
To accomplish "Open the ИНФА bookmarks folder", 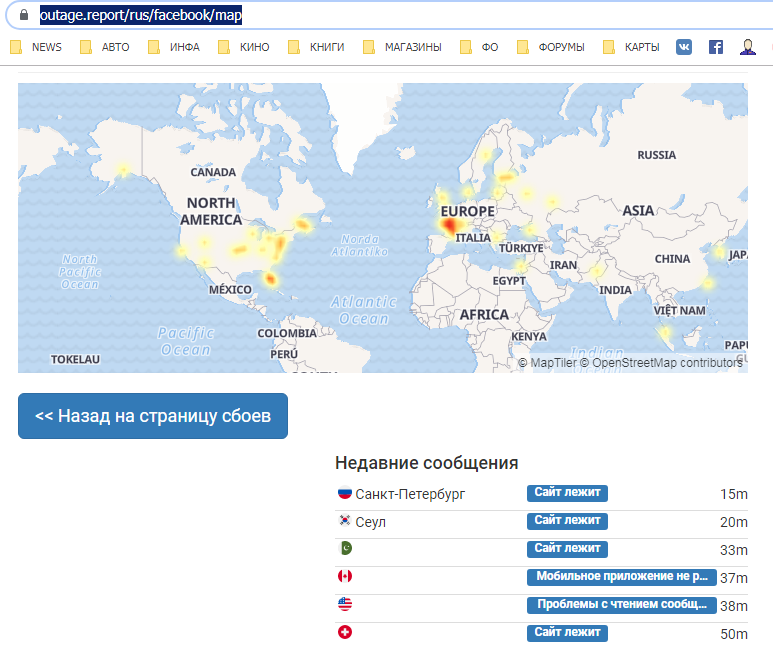I will (x=174, y=47).
